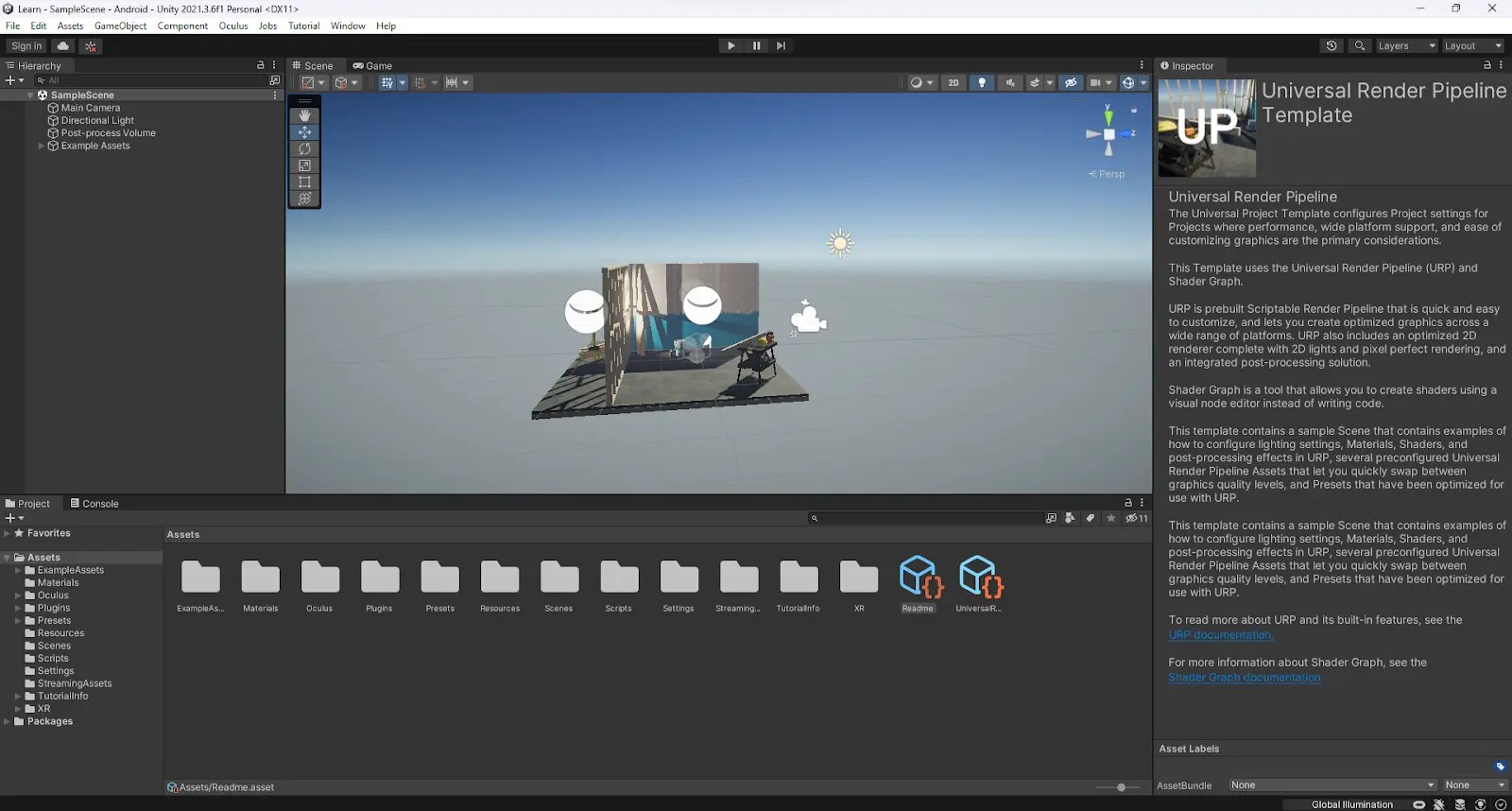Adjust the Project icon size slider
This screenshot has height=811, width=1512.
1121,787
